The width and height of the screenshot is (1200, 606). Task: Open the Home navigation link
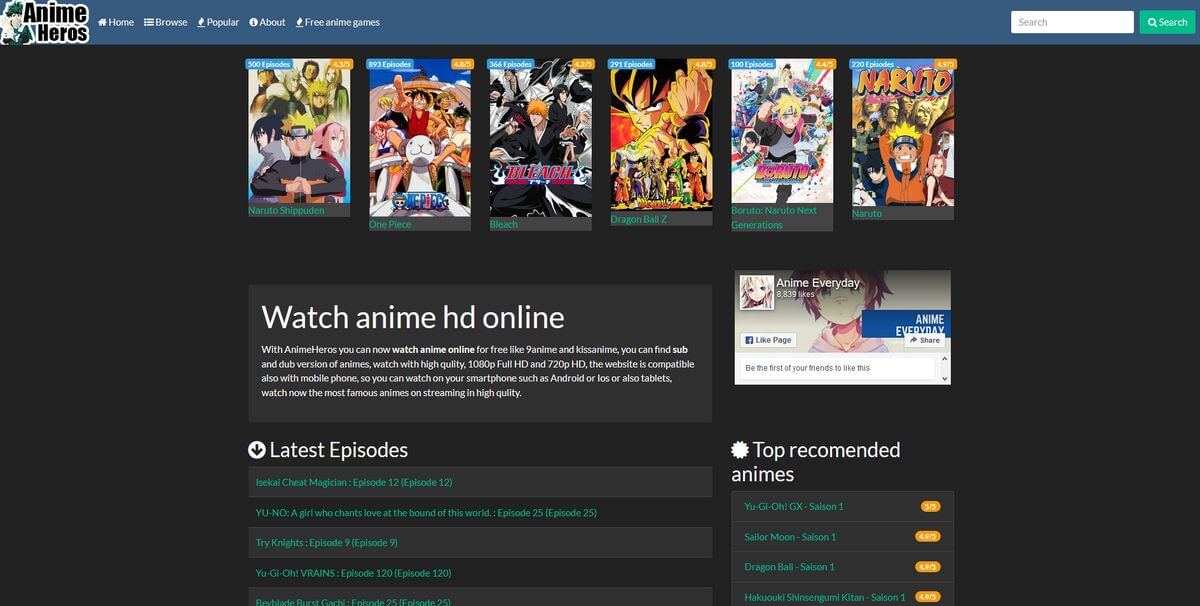pos(116,22)
